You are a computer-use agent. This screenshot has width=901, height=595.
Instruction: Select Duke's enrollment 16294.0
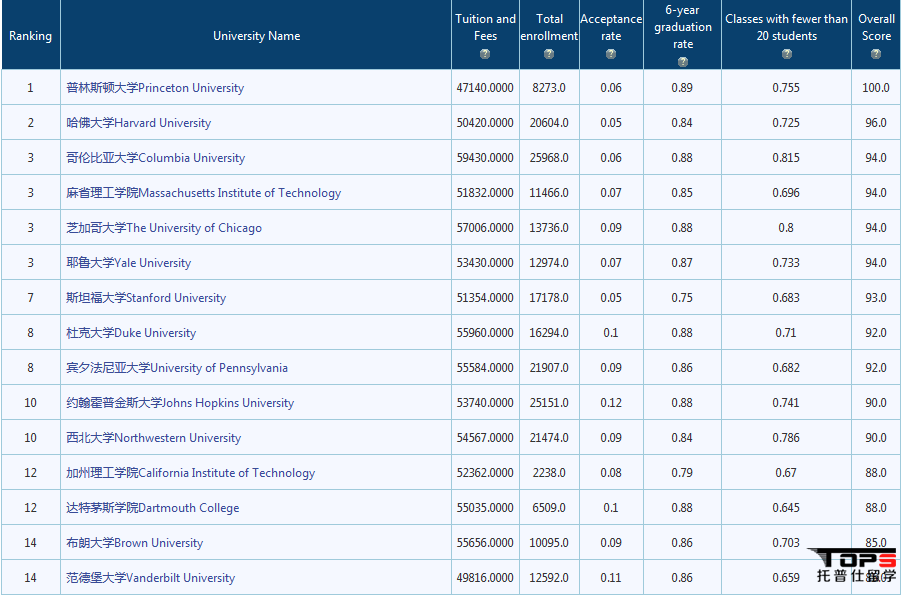(x=549, y=333)
